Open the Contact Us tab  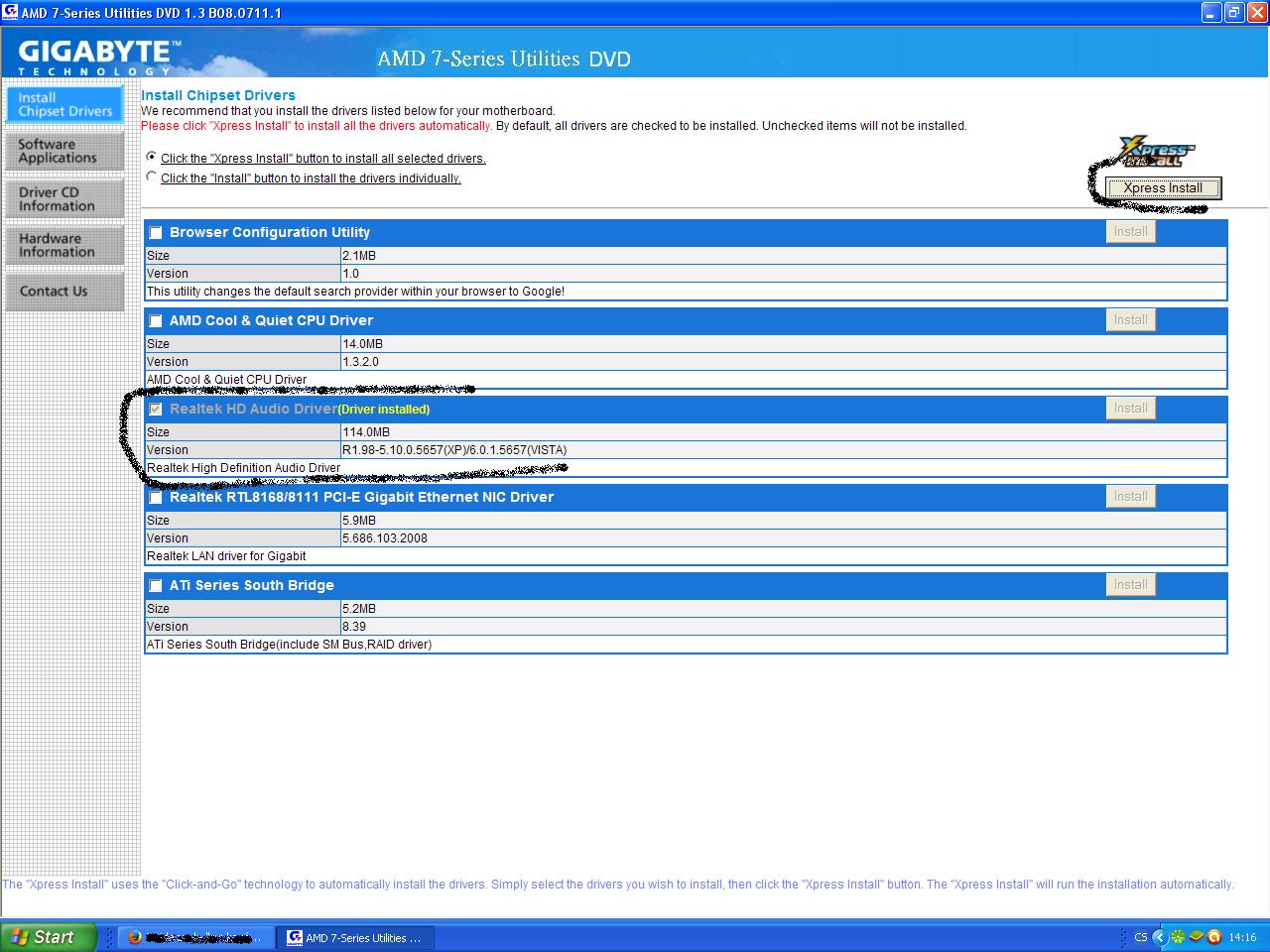click(x=64, y=292)
